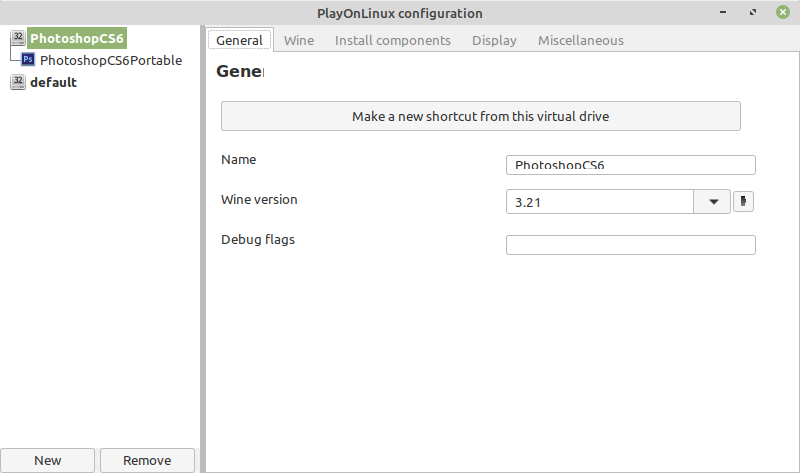Screen dimensions: 800x473
Task: Open the Miscellaneous tab
Action: coord(581,40)
